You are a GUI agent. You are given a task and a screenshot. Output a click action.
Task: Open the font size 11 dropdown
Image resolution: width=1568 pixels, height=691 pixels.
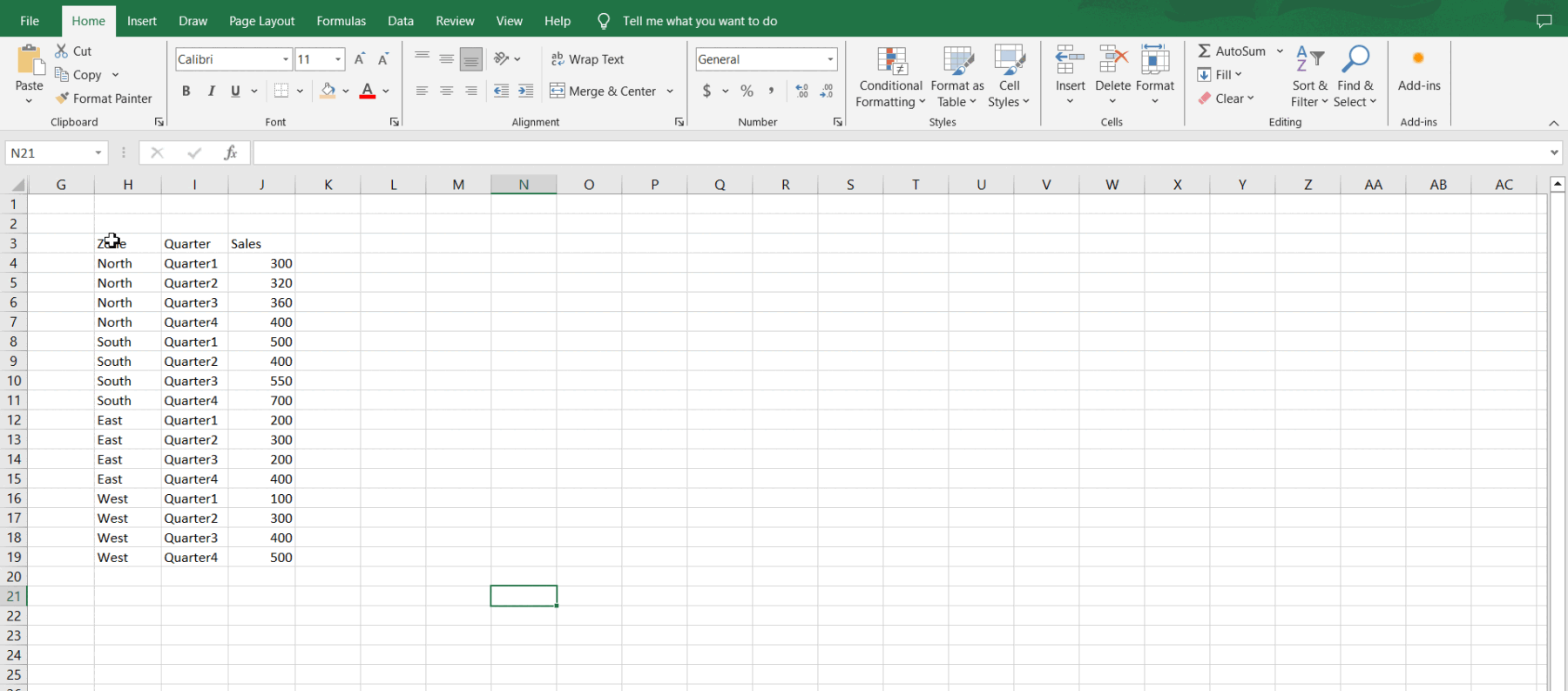(x=338, y=59)
